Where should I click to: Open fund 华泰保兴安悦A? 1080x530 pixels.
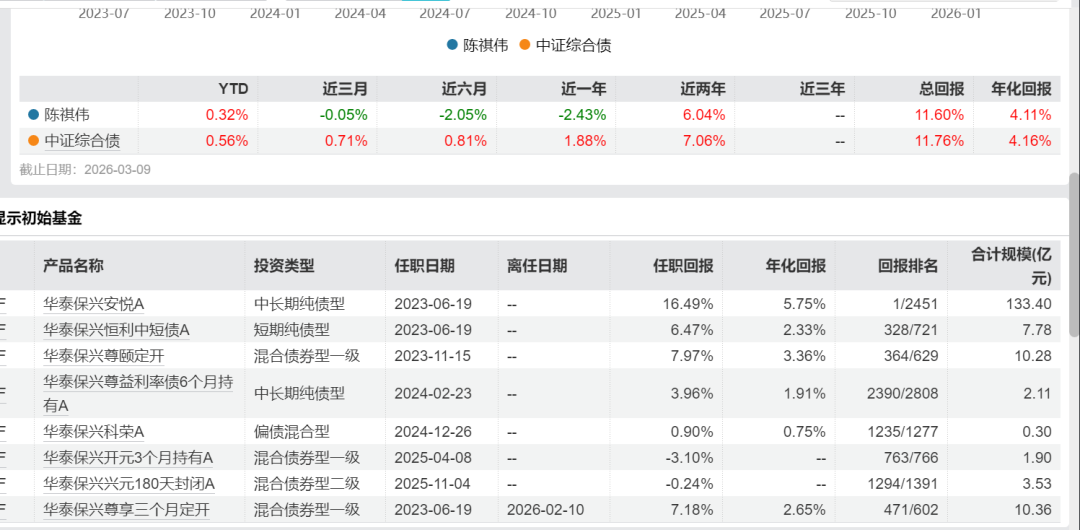tap(93, 304)
